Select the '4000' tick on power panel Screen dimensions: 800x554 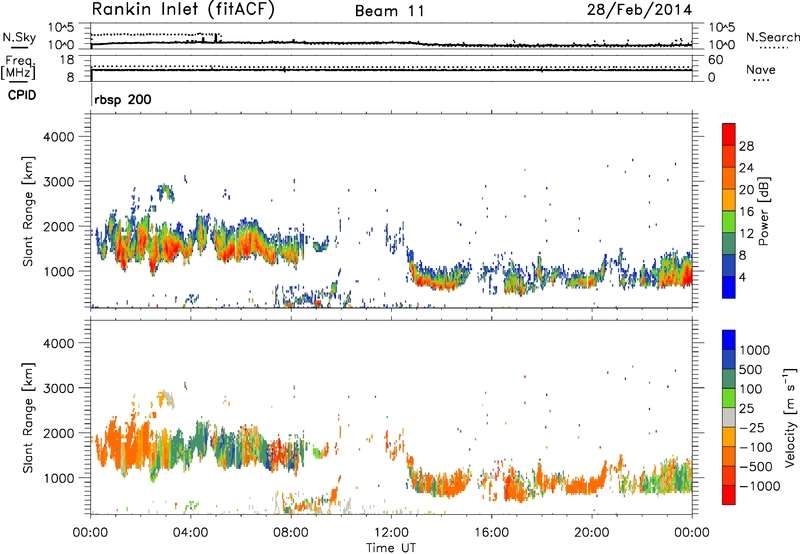58,137
